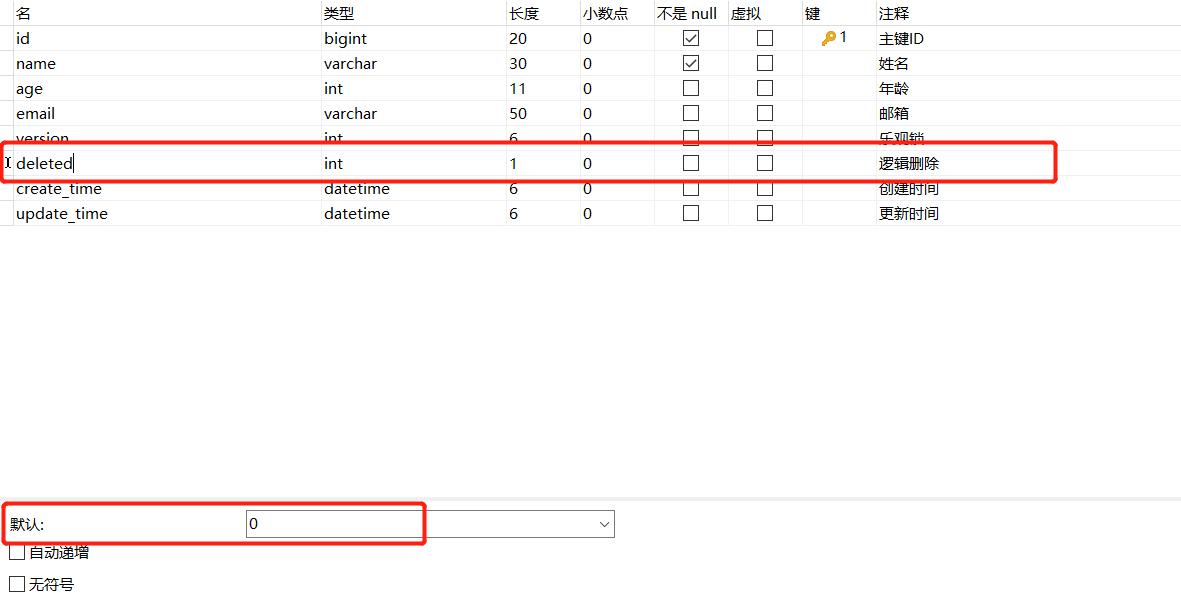Click the 类型 column header
Image resolution: width=1181 pixels, height=606 pixels.
coord(414,13)
